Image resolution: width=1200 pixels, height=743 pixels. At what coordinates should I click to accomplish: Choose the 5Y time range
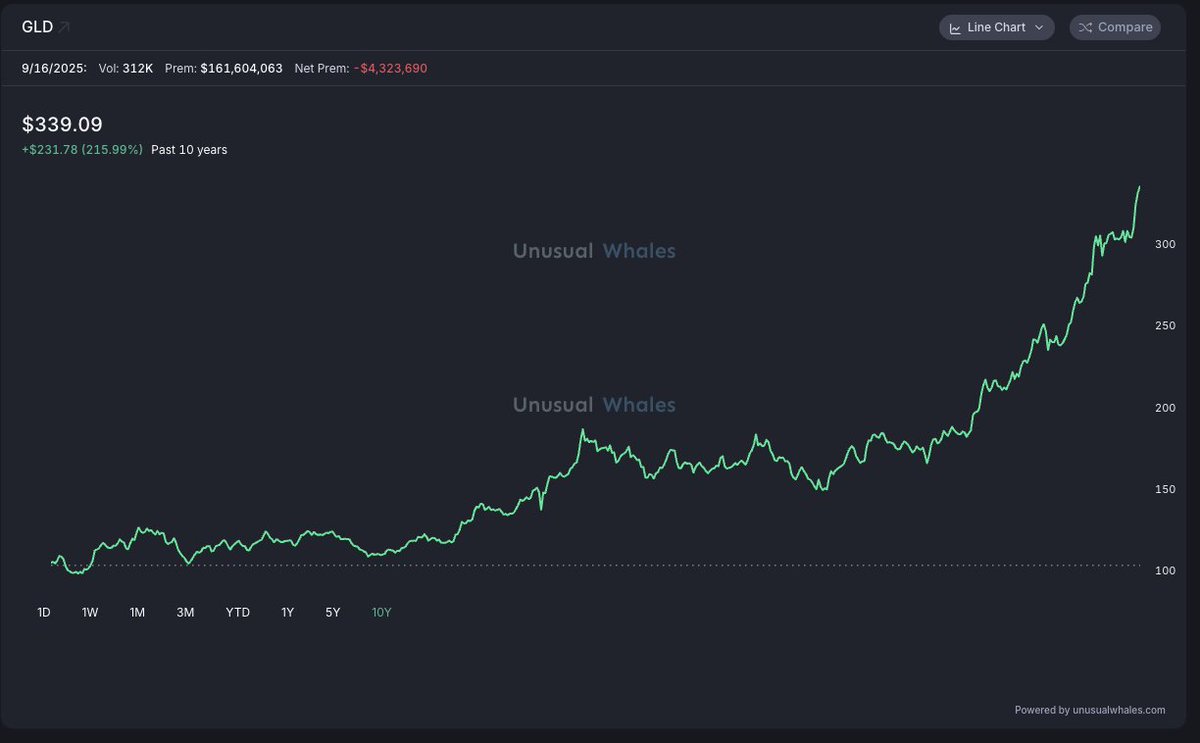(333, 612)
